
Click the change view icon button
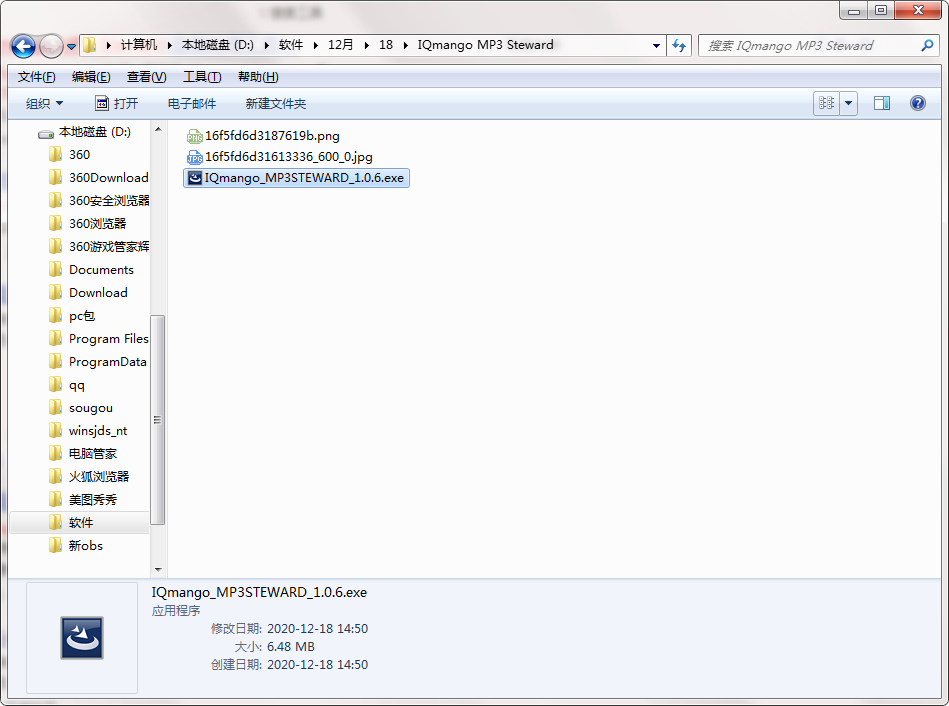826,104
